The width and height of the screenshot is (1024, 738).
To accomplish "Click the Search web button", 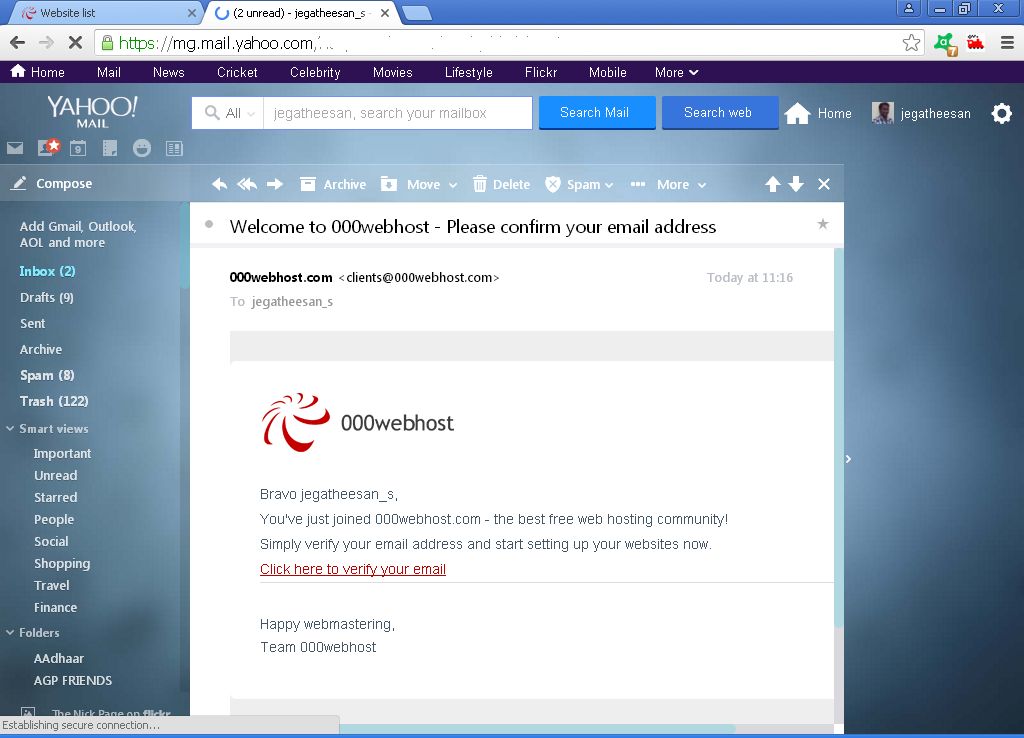I will 720,112.
